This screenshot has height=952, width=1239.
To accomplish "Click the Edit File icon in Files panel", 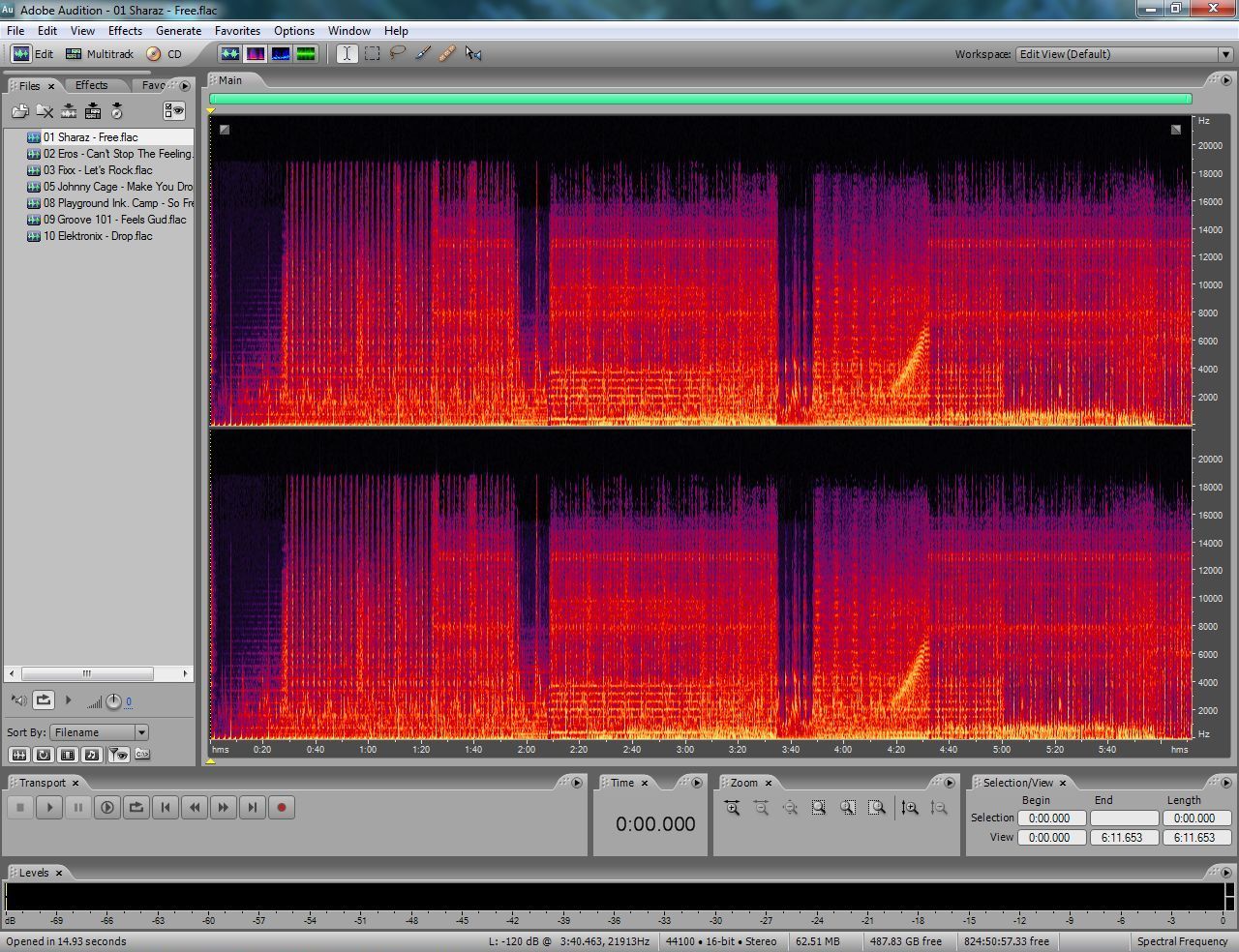I will coord(69,111).
